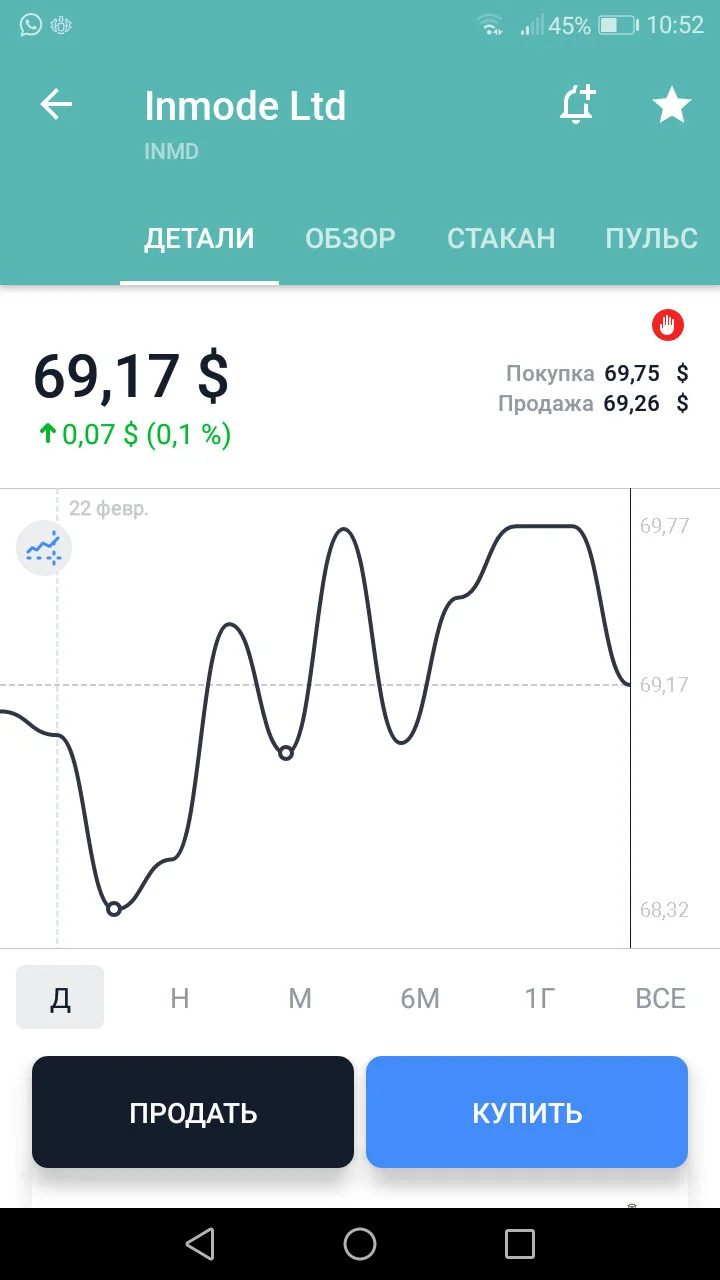Select the Д day chart period

click(60, 997)
